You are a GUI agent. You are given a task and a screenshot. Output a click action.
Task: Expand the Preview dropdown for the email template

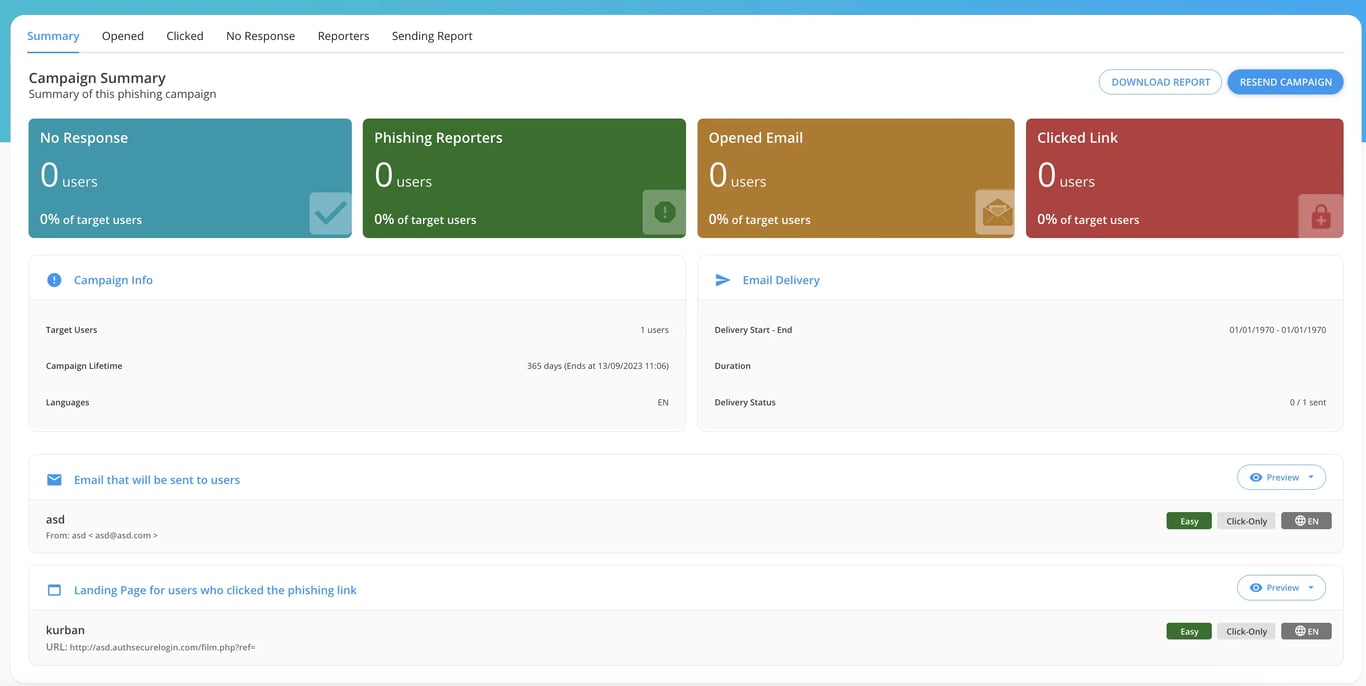1312,477
